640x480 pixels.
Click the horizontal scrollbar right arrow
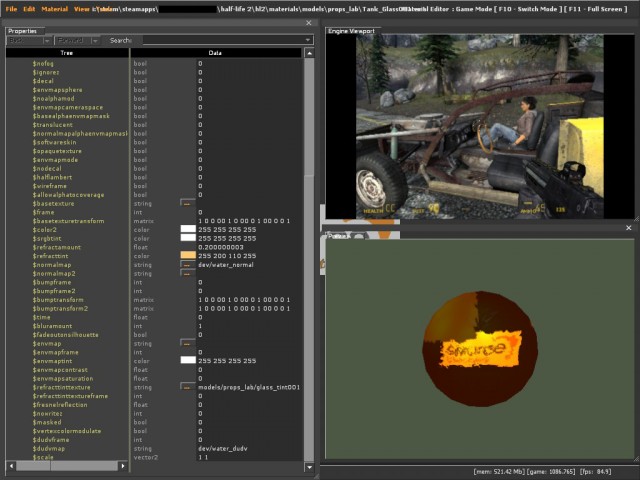(x=123, y=466)
